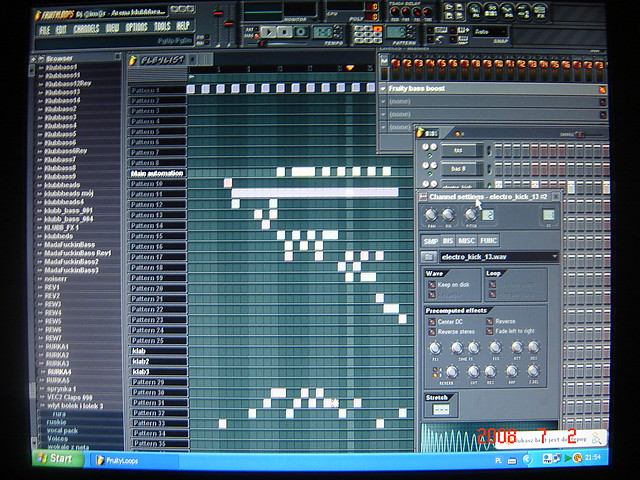Open the EDIT menu
The width and height of the screenshot is (640, 480).
[61, 29]
